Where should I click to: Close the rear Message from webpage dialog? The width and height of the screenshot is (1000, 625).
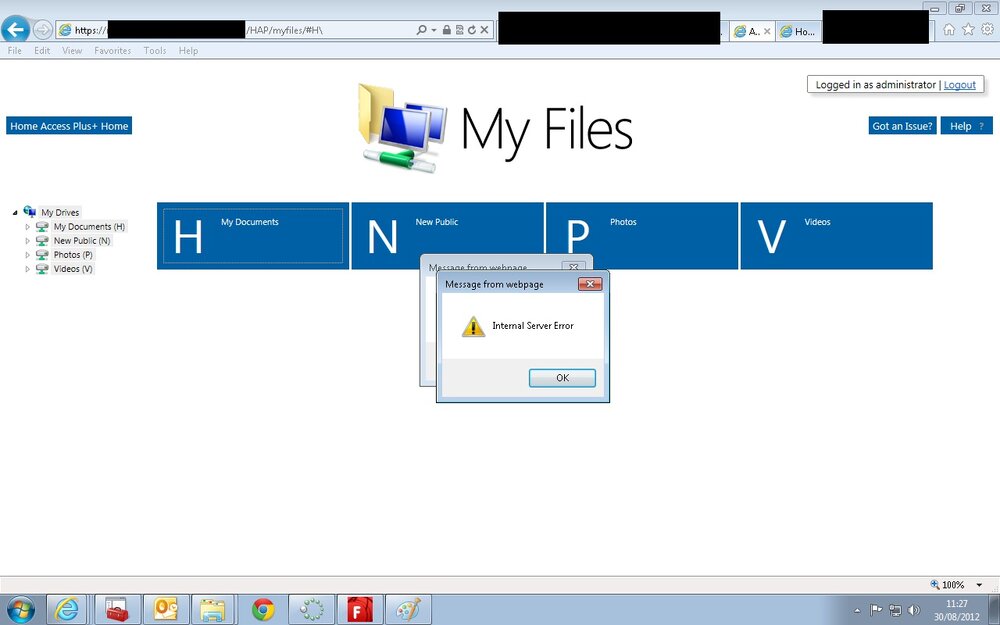coord(573,266)
